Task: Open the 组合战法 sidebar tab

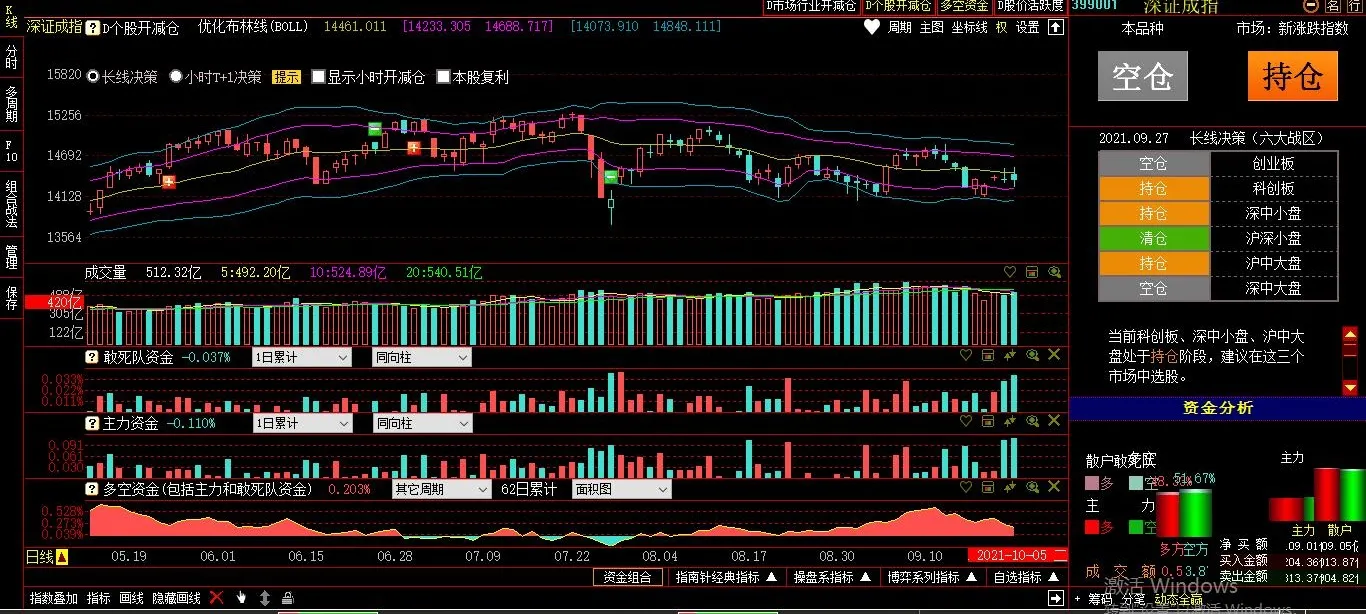Action: click(11, 204)
